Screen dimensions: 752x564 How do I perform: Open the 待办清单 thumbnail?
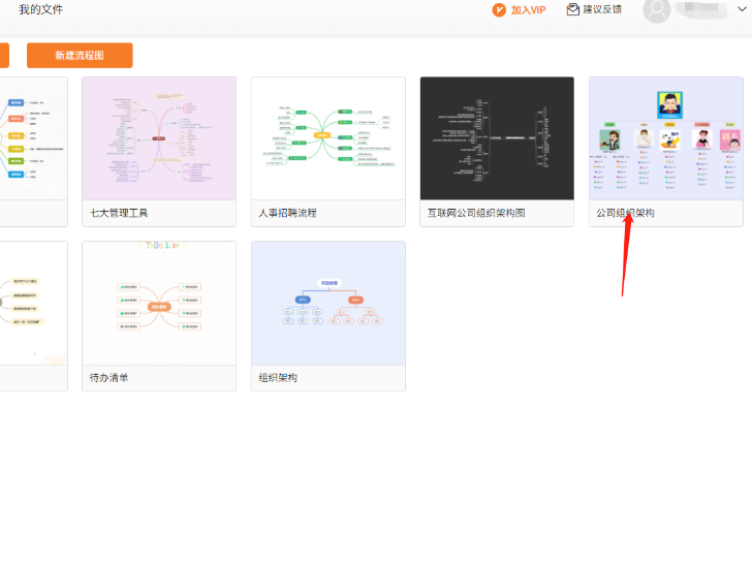[159, 303]
